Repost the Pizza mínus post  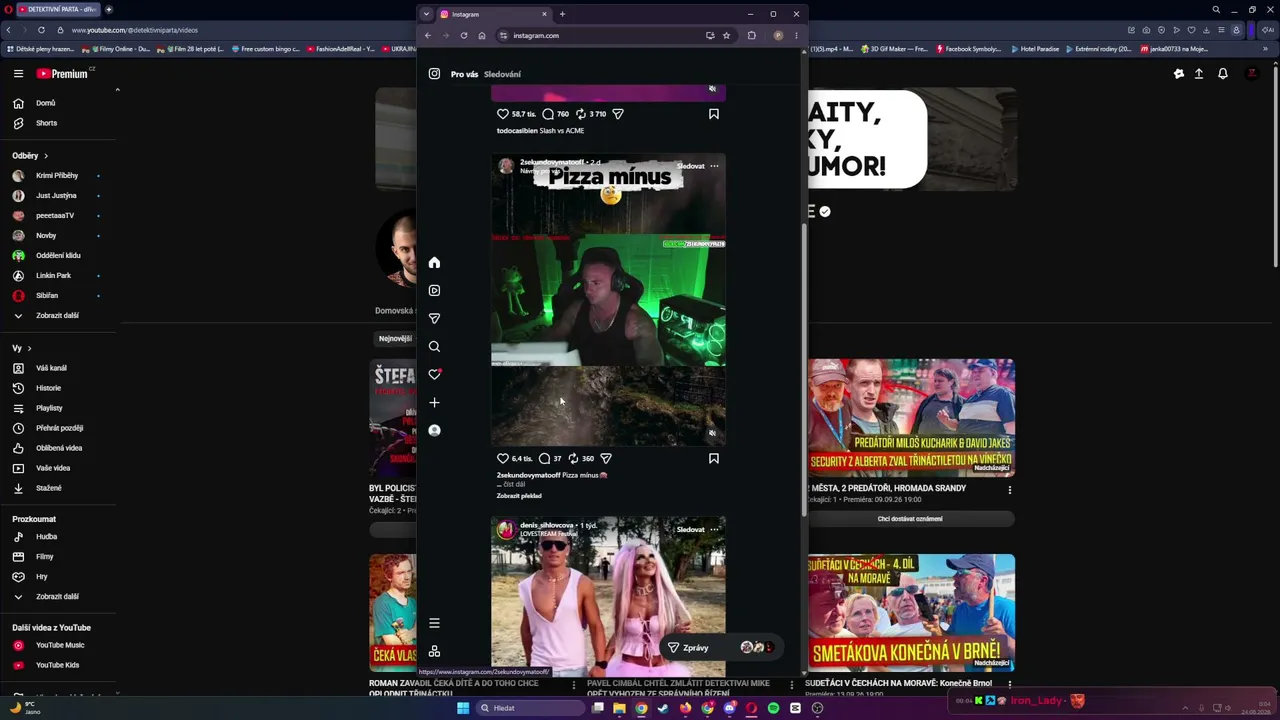[x=574, y=459]
